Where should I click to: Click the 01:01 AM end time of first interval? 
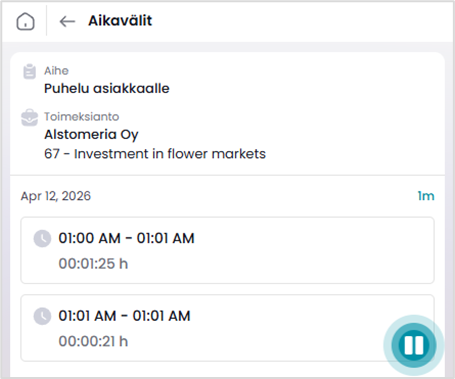165,238
